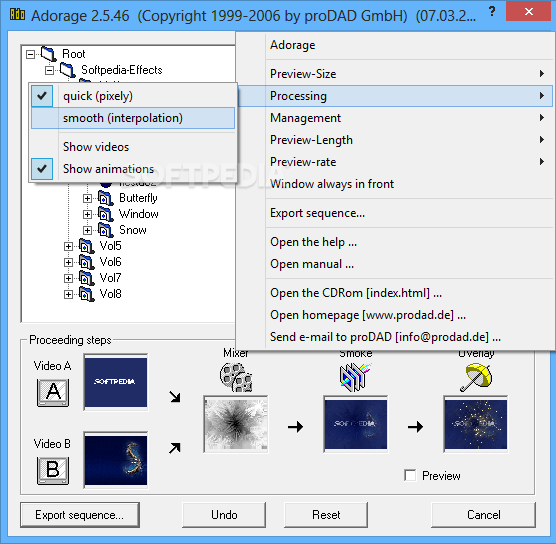Click the Snow effect folder icon
The height and width of the screenshot is (544, 556).
pyautogui.click(x=105, y=230)
